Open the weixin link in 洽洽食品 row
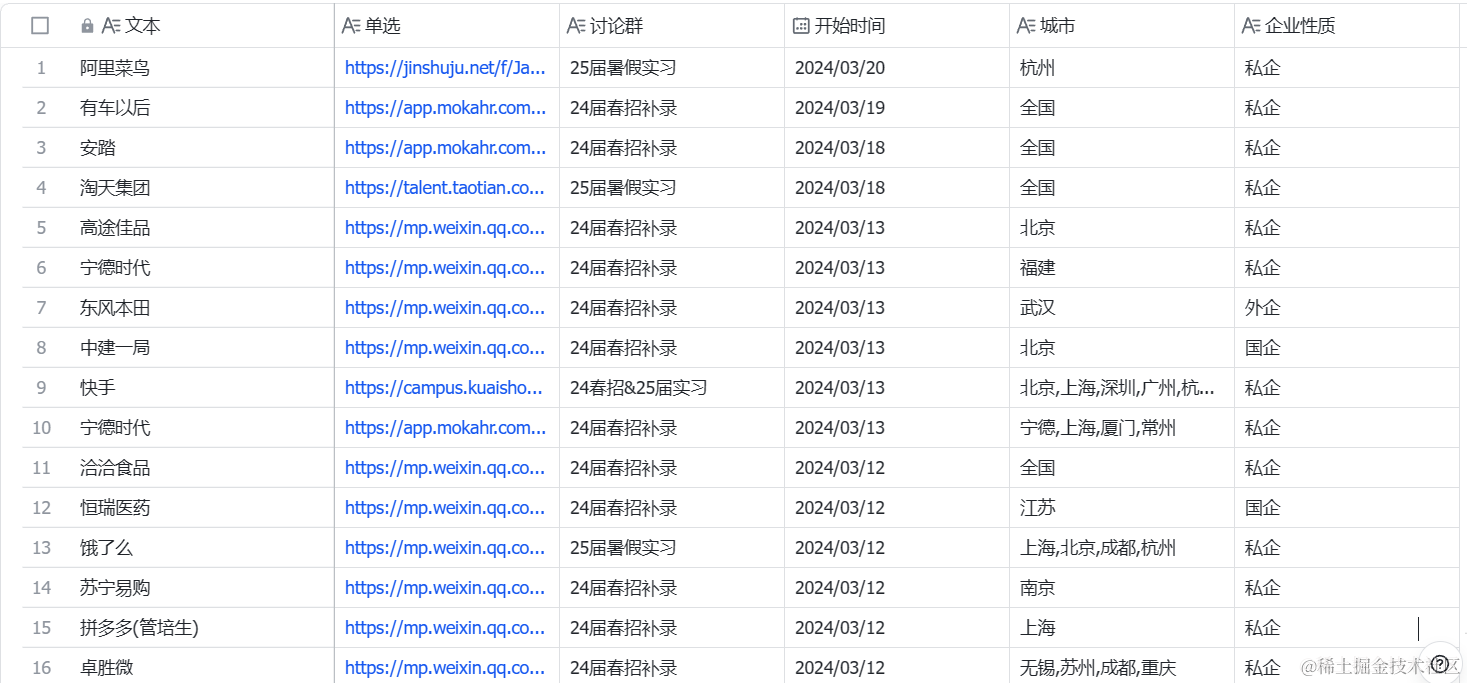1467x683 pixels. click(445, 468)
